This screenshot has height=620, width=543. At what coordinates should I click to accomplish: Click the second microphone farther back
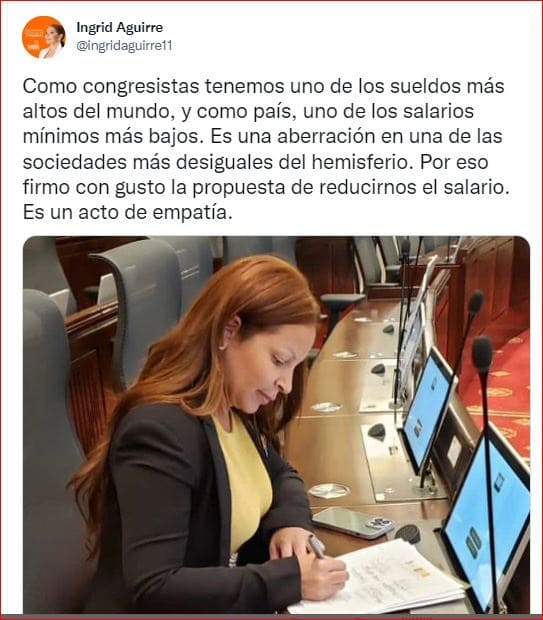476,301
